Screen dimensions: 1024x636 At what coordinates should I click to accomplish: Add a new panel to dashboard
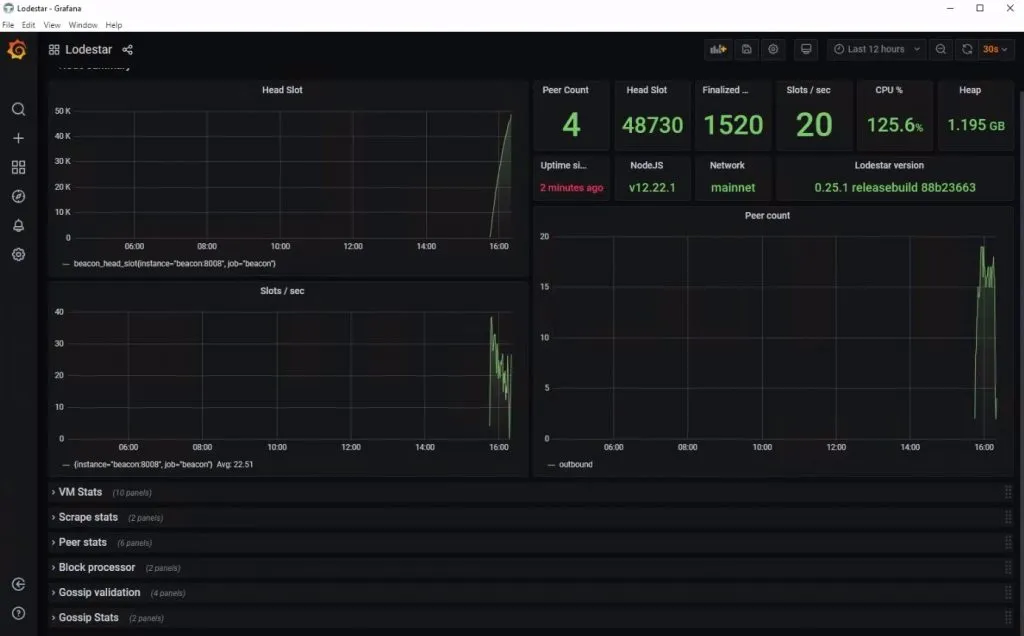[x=718, y=49]
